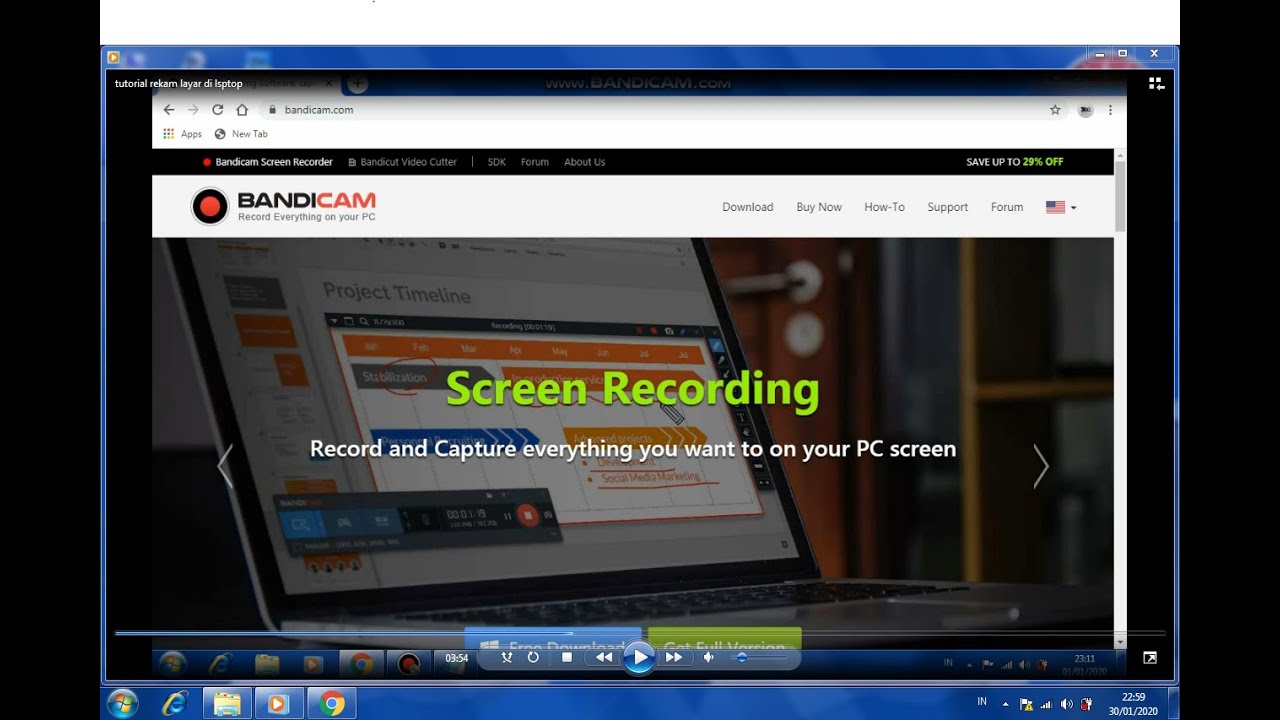Open the system tray speaker volume icon

(x=1066, y=704)
